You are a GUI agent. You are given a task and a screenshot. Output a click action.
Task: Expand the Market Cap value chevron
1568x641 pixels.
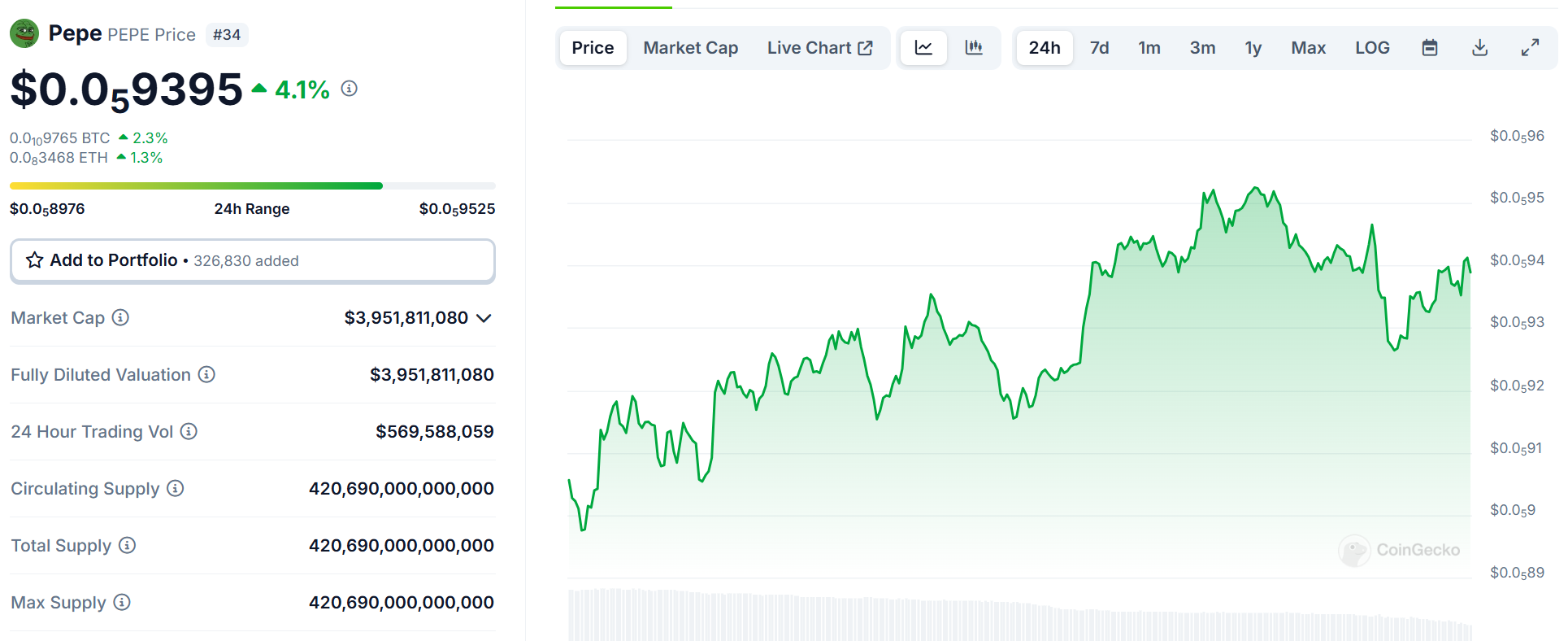[x=484, y=318]
